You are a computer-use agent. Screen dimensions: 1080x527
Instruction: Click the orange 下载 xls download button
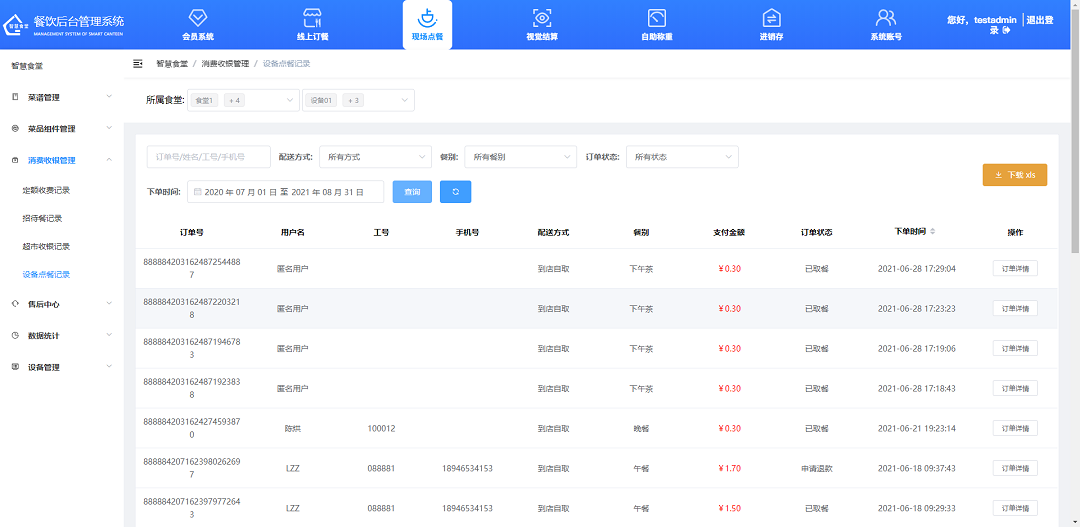(x=1014, y=175)
